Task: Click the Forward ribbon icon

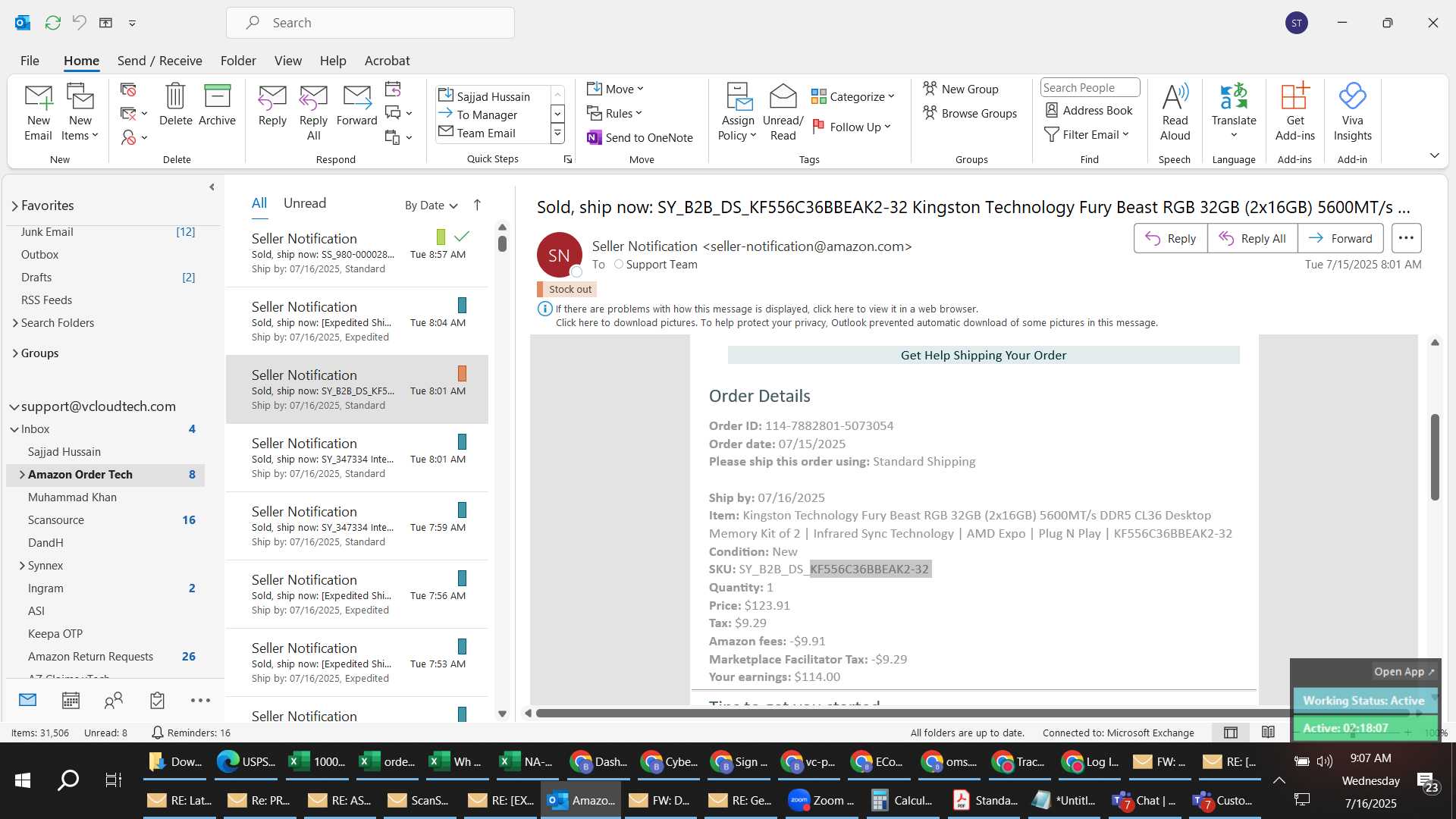Action: pyautogui.click(x=356, y=105)
